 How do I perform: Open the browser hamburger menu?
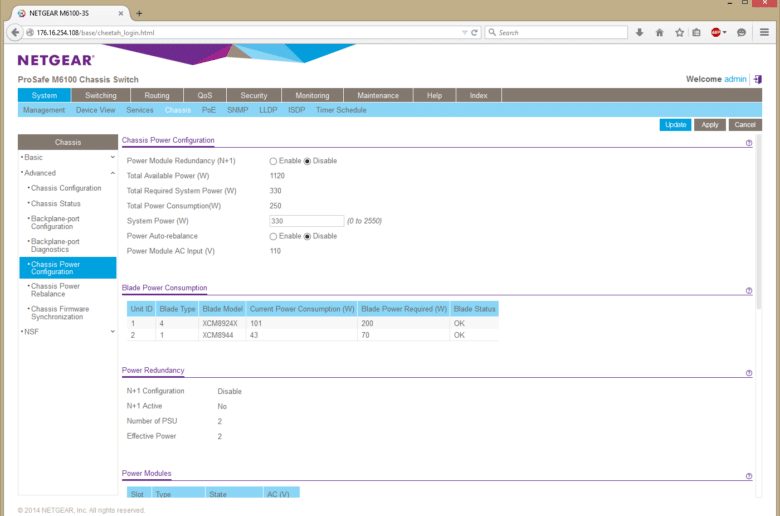(765, 32)
